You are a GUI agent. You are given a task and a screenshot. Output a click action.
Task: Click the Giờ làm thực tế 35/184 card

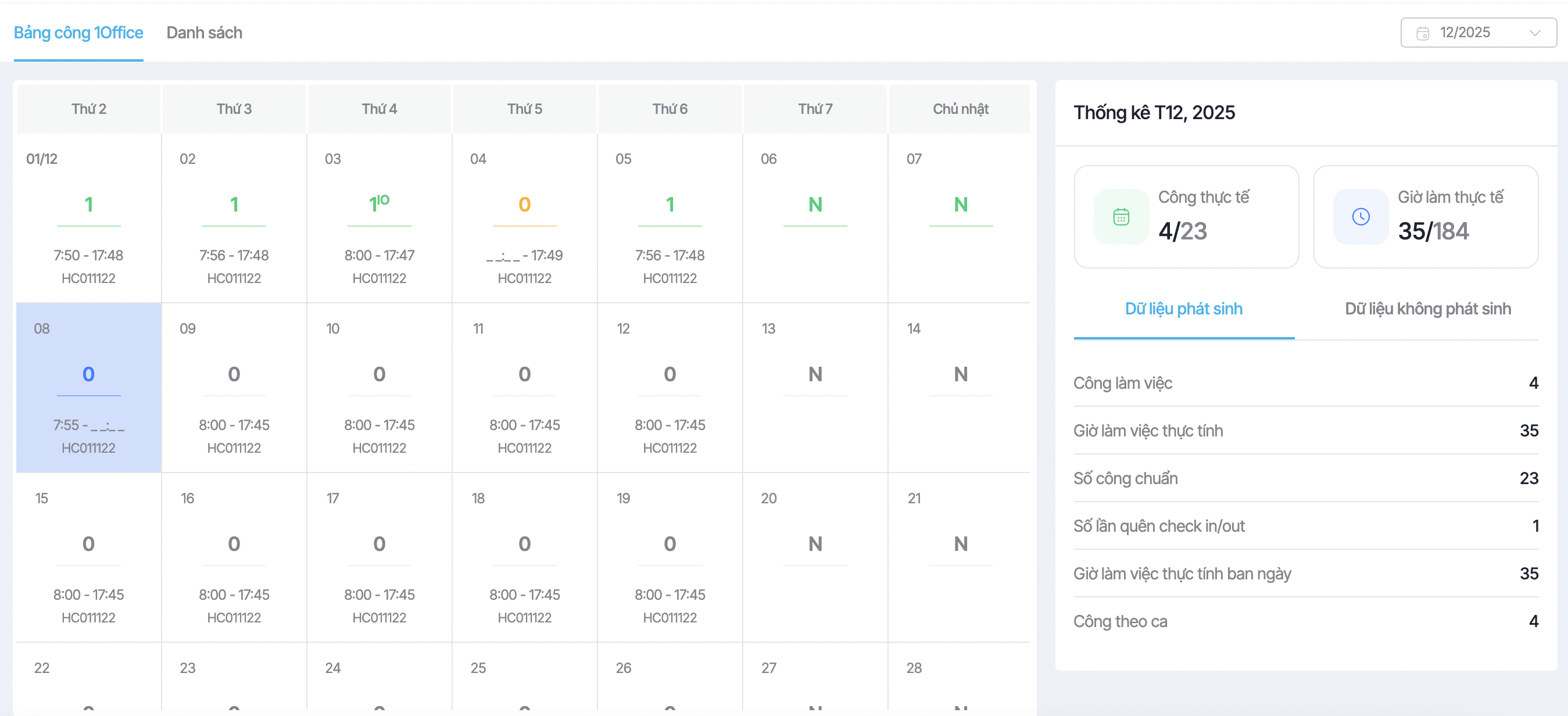point(1426,217)
